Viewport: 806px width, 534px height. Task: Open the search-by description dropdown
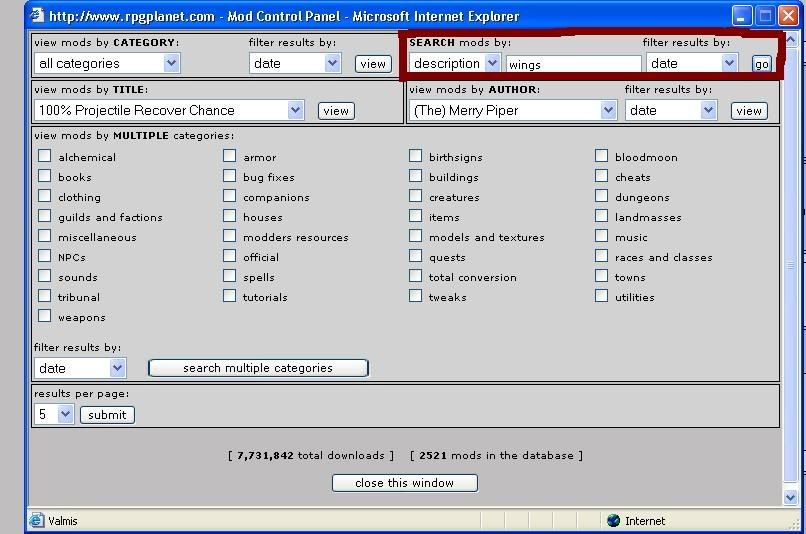pyautogui.click(x=455, y=63)
